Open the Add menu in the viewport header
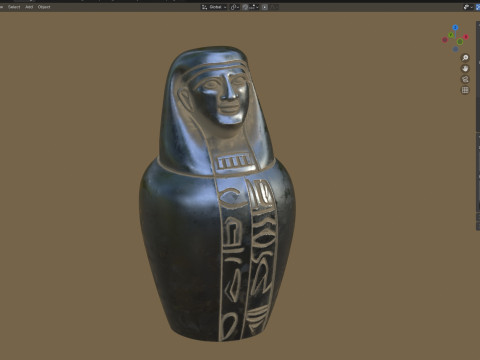 click(x=29, y=7)
